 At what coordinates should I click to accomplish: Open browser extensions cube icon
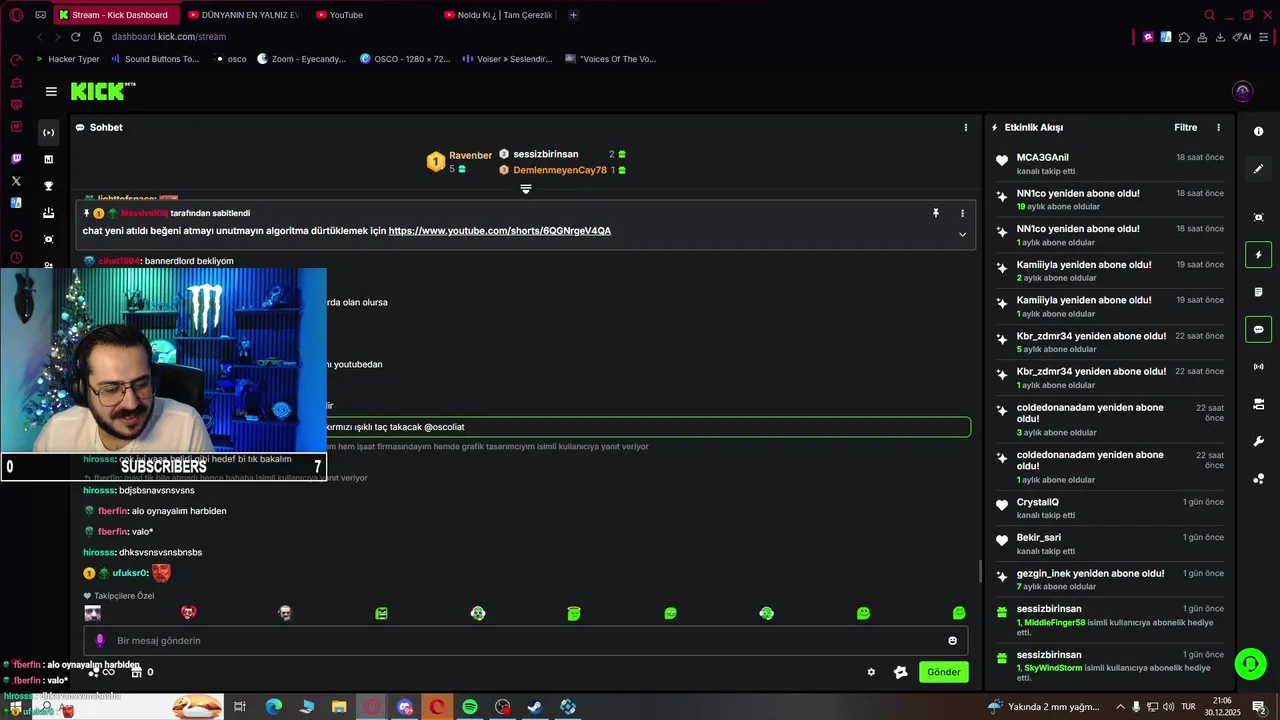[1184, 37]
